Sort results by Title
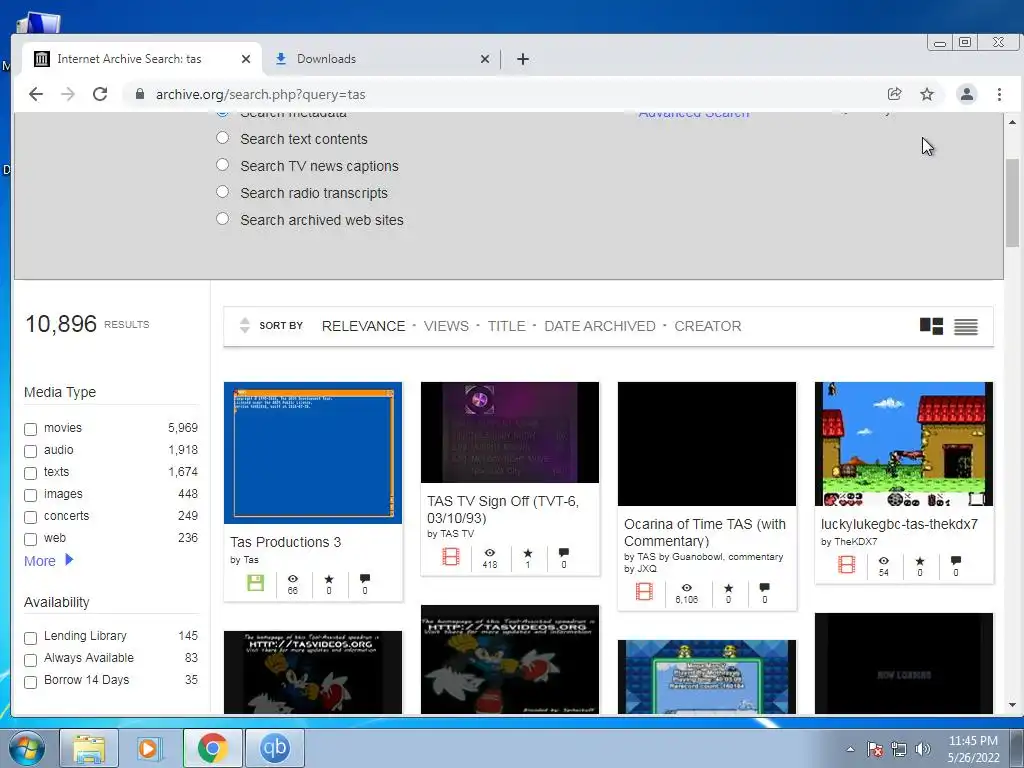This screenshot has height=768, width=1024. (x=506, y=326)
